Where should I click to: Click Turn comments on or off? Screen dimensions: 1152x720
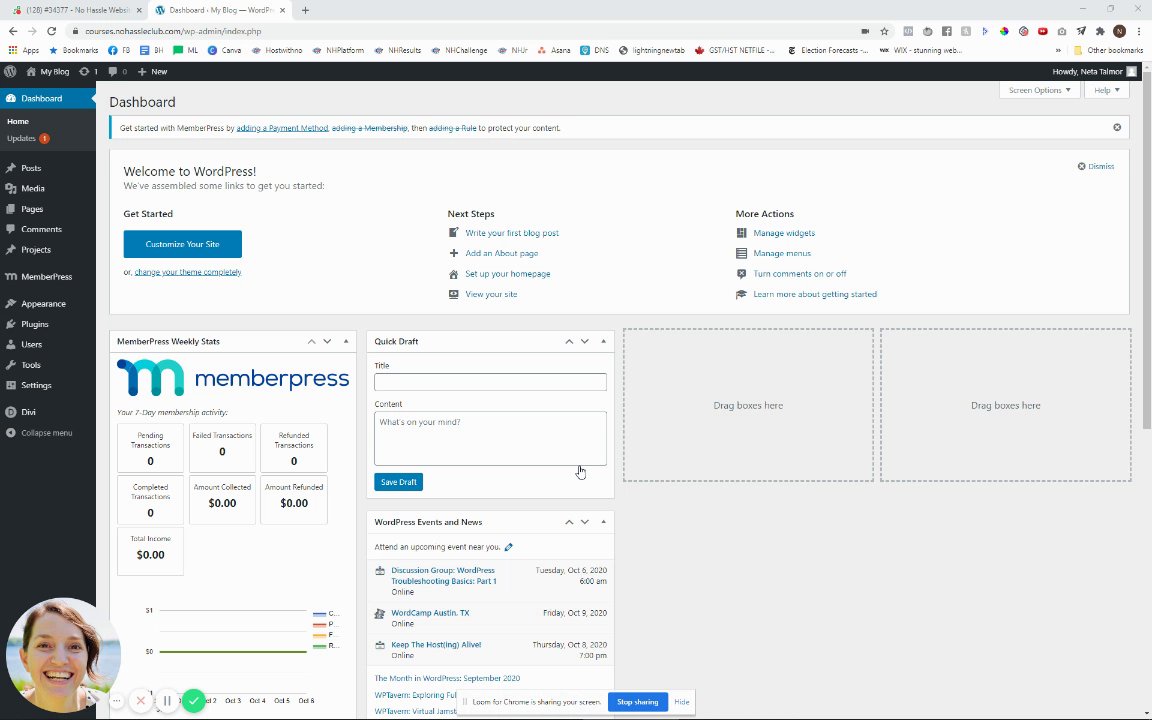coord(799,274)
